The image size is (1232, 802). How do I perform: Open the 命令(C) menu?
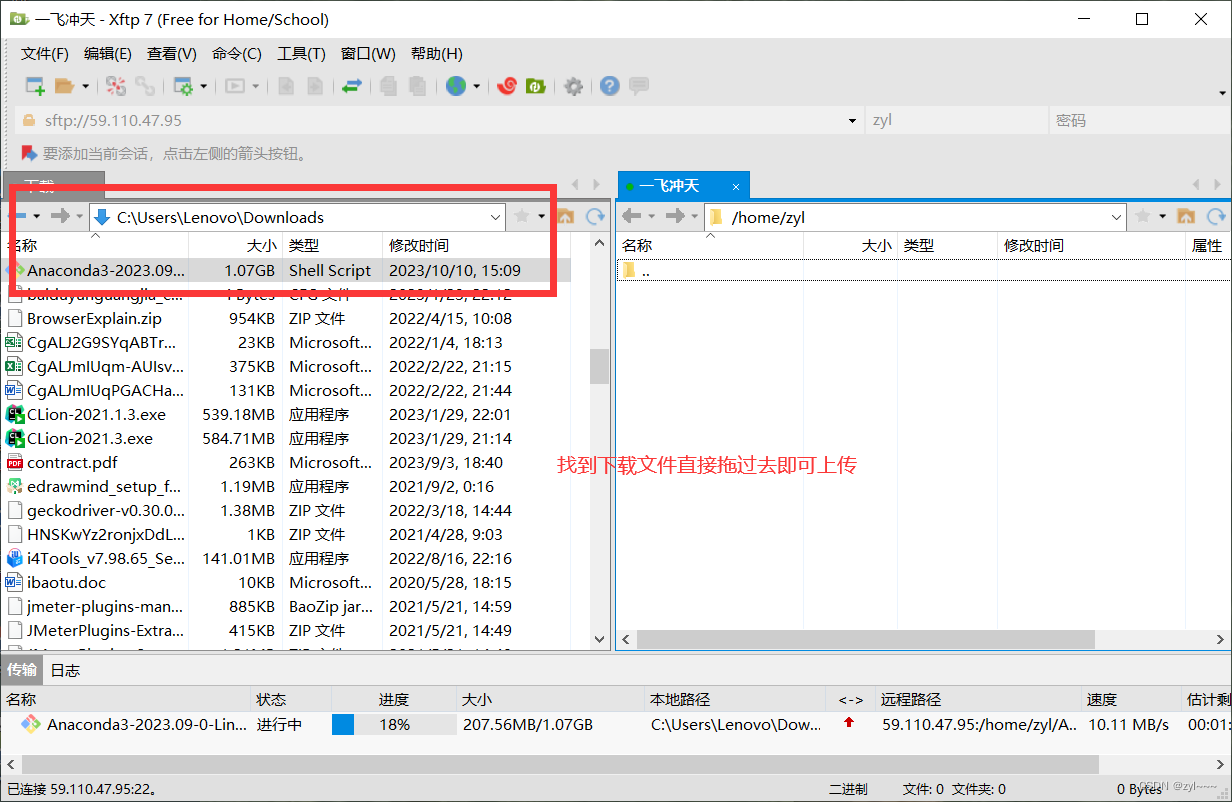click(x=237, y=54)
